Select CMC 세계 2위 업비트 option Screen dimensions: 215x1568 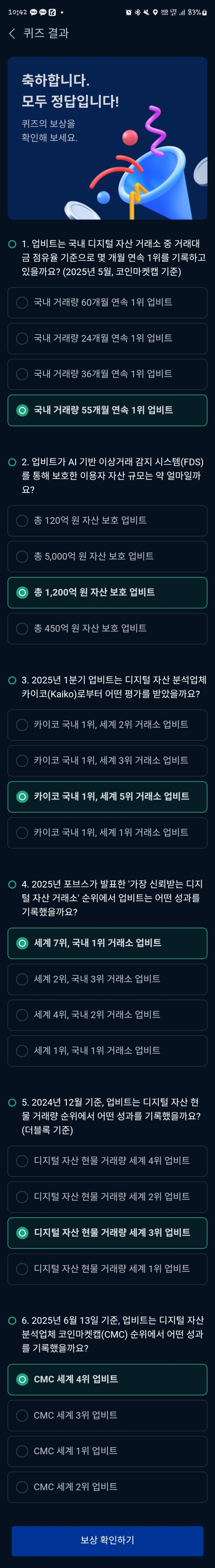[x=107, y=1487]
